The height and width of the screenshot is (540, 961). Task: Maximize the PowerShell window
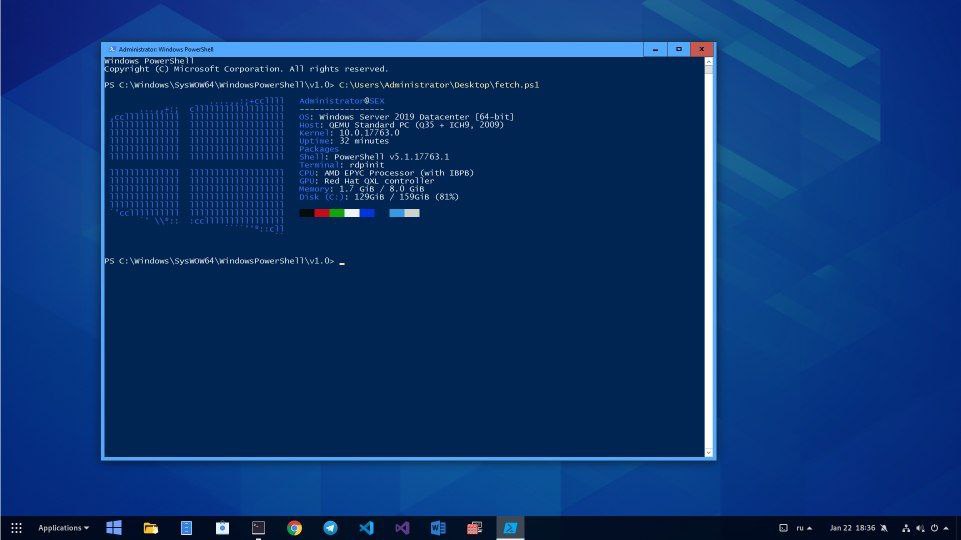pos(678,49)
